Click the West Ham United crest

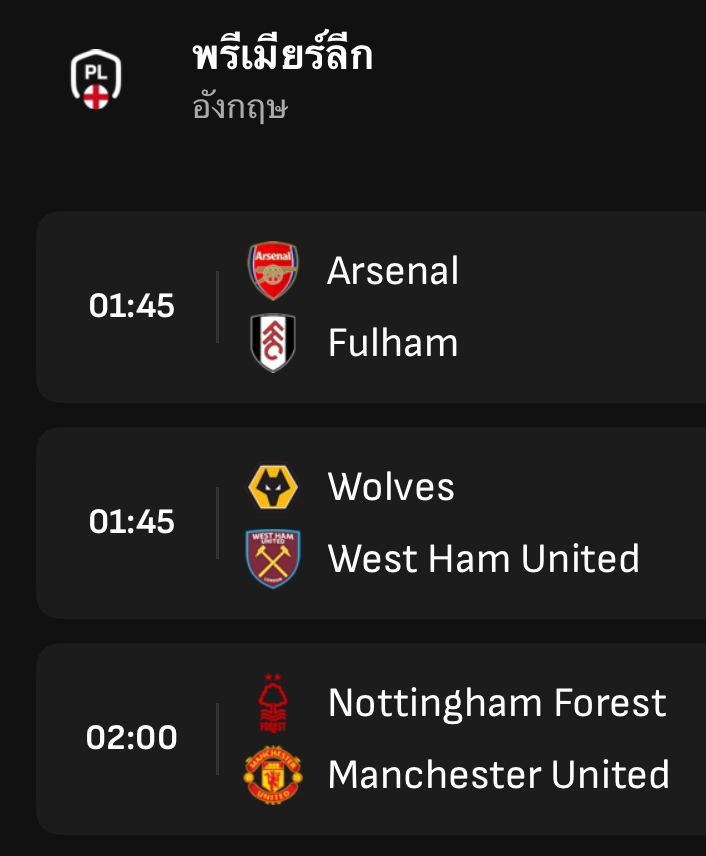pyautogui.click(x=272, y=559)
